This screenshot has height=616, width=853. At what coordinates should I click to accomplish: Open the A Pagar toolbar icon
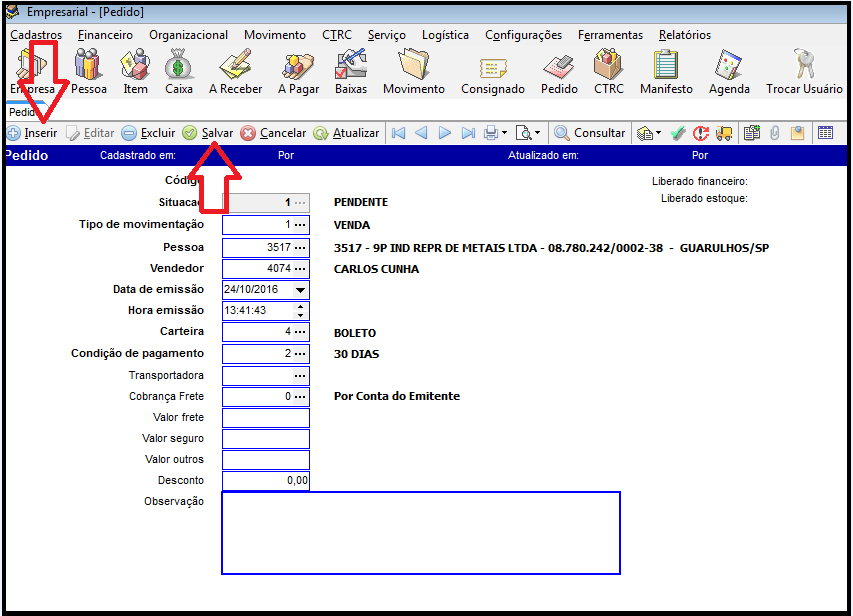tap(297, 67)
